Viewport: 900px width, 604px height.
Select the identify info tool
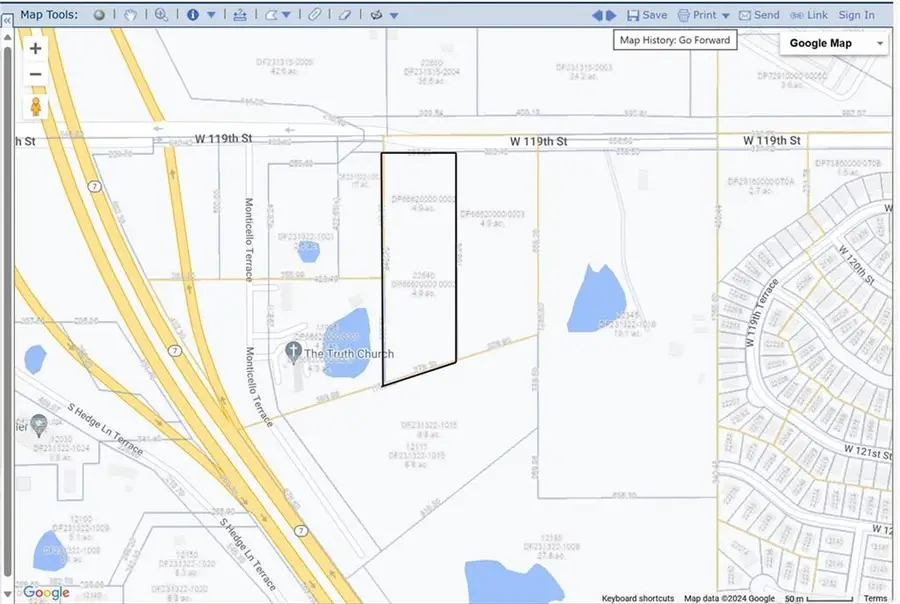coord(192,15)
